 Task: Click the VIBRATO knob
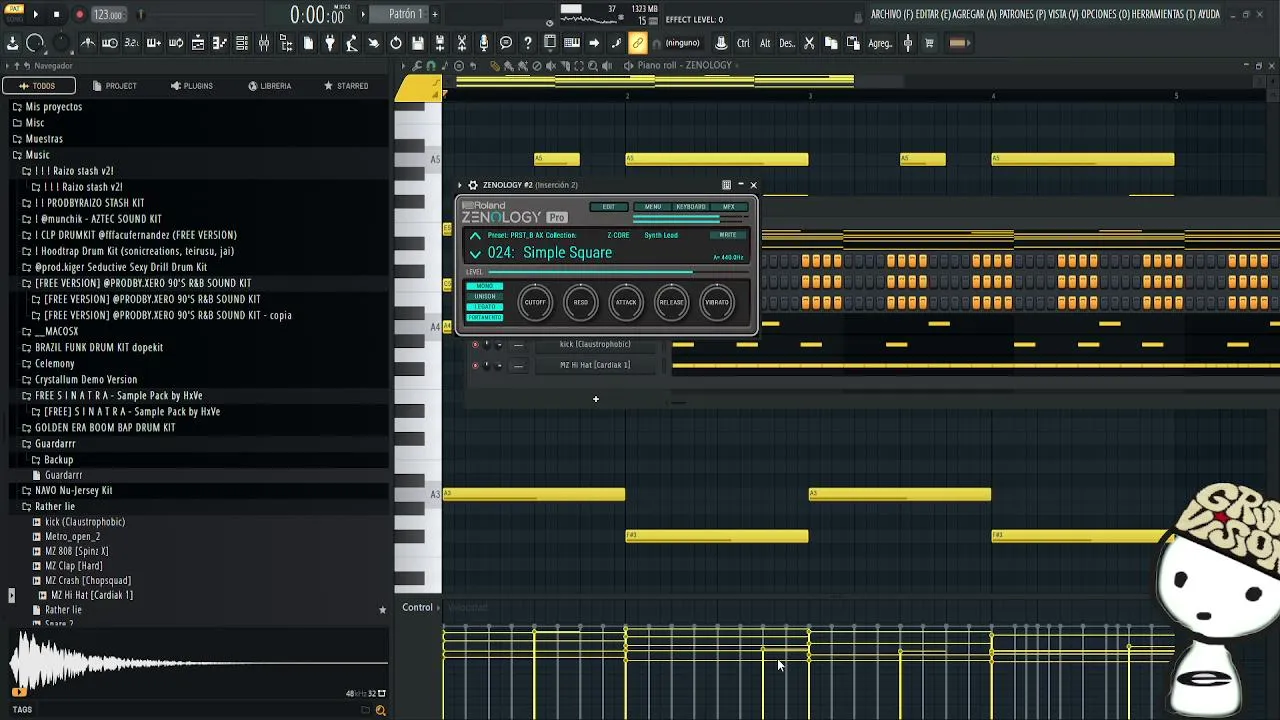pyautogui.click(x=717, y=302)
